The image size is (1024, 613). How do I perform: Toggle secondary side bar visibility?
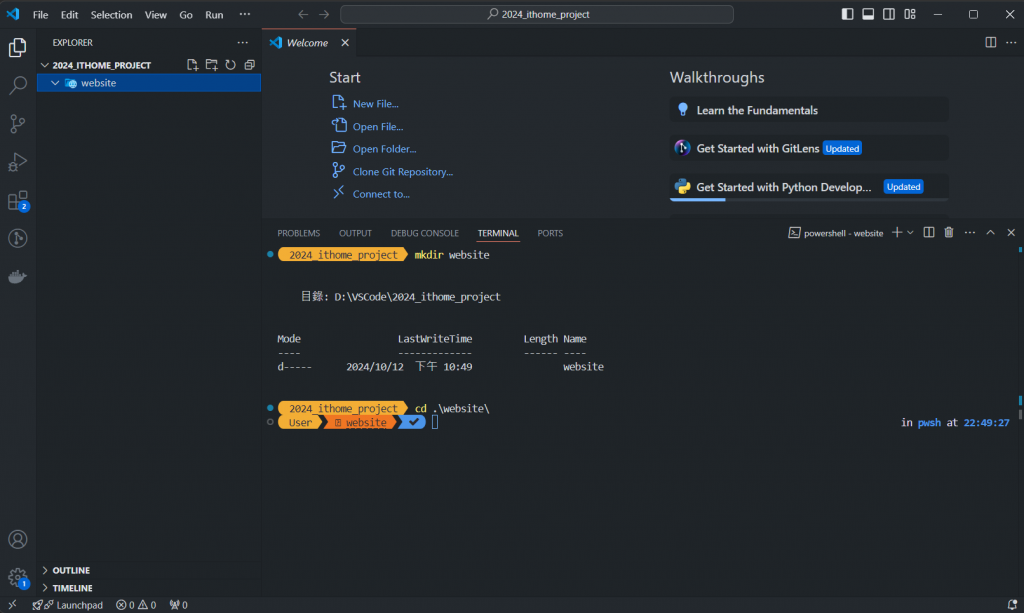pyautogui.click(x=889, y=14)
